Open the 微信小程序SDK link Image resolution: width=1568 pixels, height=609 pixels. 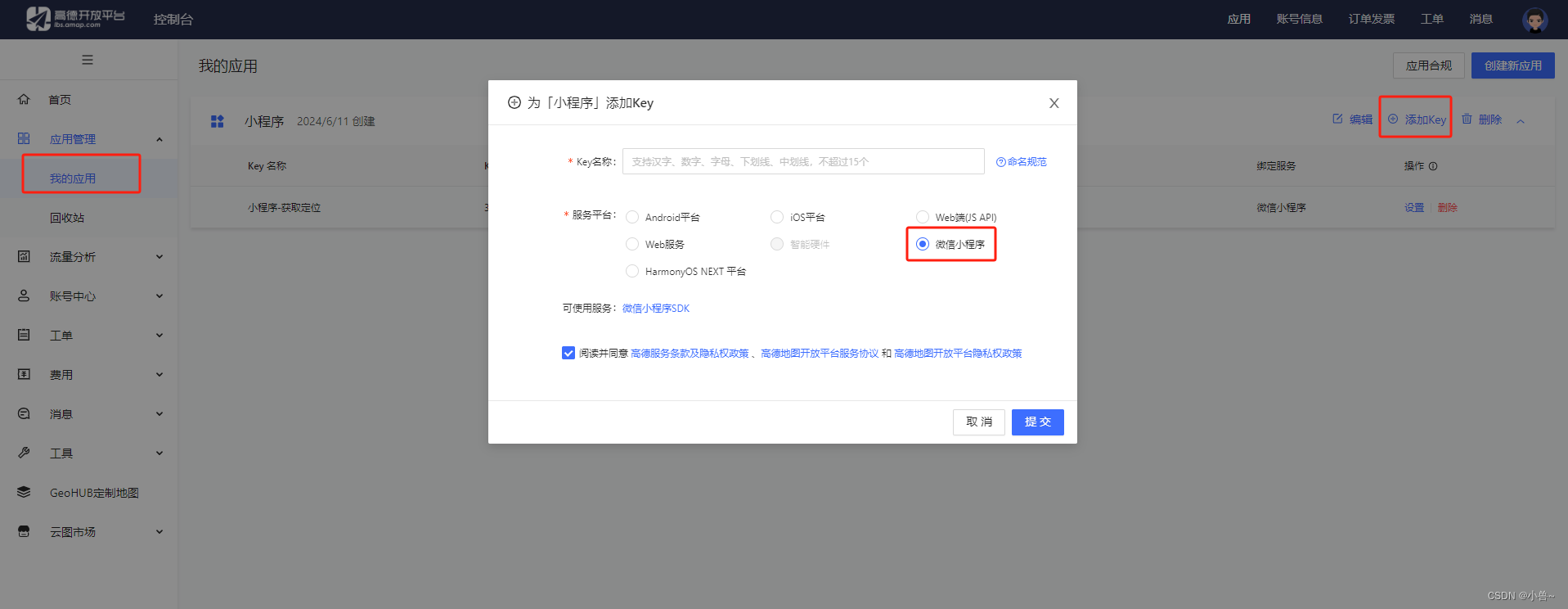click(656, 309)
